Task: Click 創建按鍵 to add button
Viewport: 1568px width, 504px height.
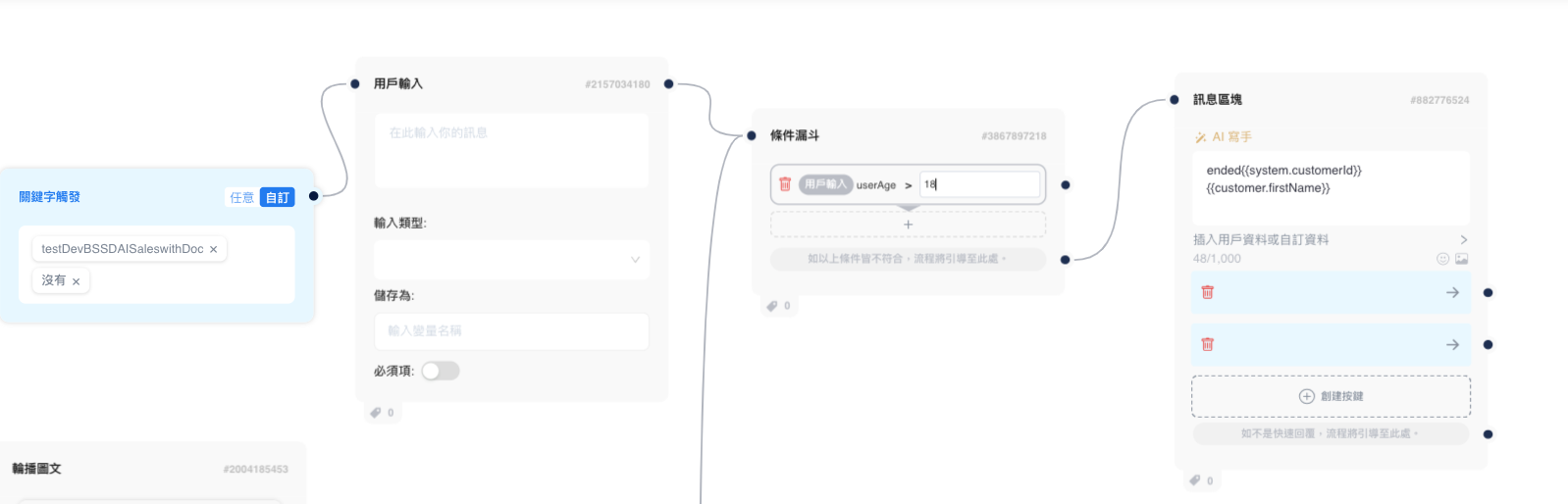Action: click(1331, 396)
